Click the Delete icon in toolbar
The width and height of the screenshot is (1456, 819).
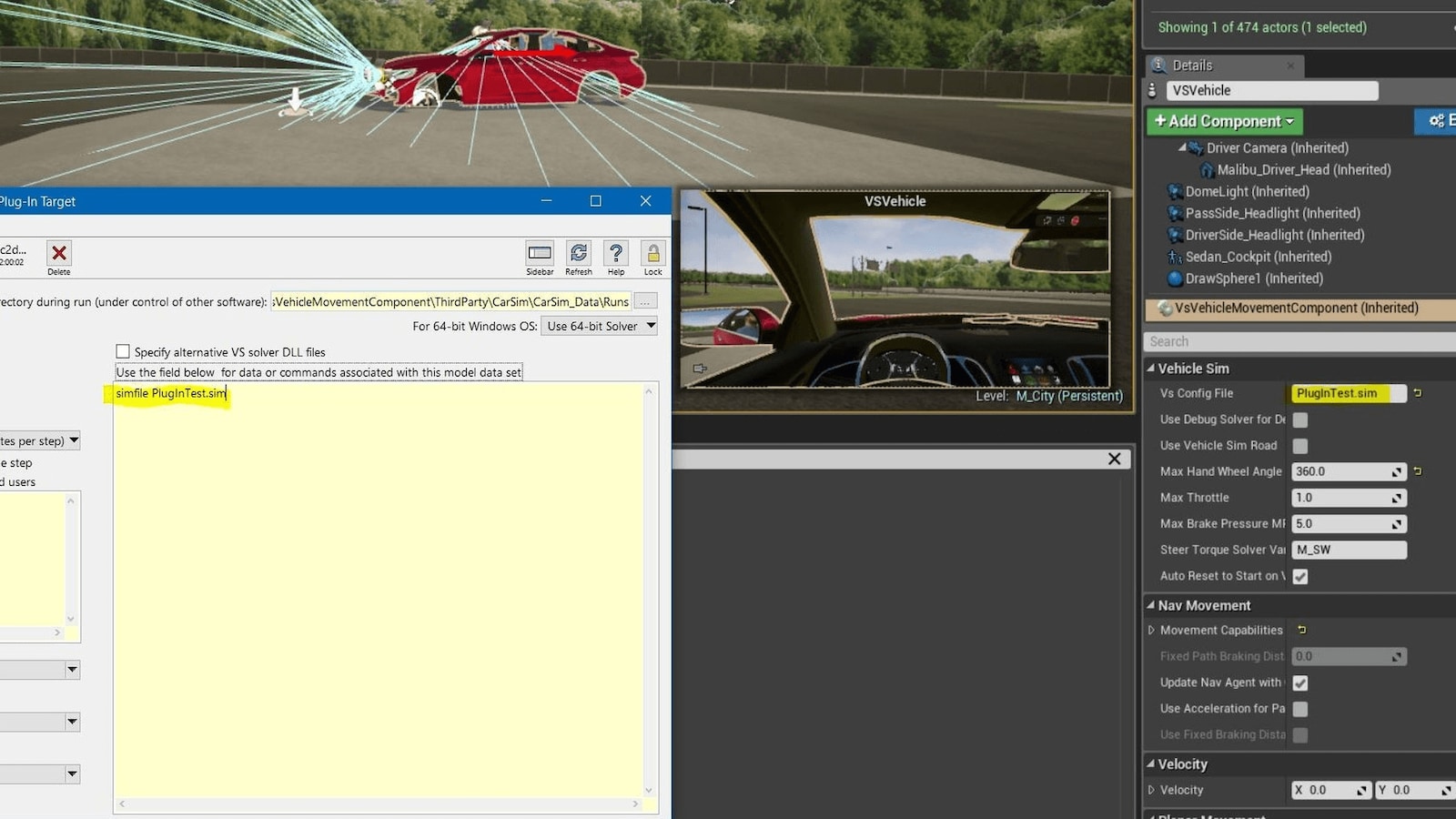(x=59, y=253)
